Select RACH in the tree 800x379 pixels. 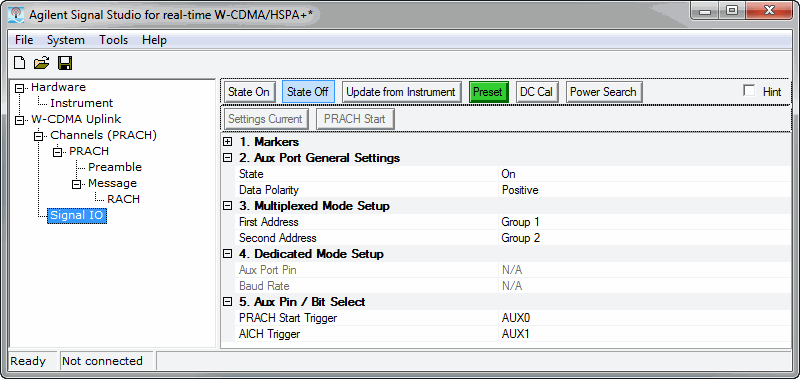[123, 199]
